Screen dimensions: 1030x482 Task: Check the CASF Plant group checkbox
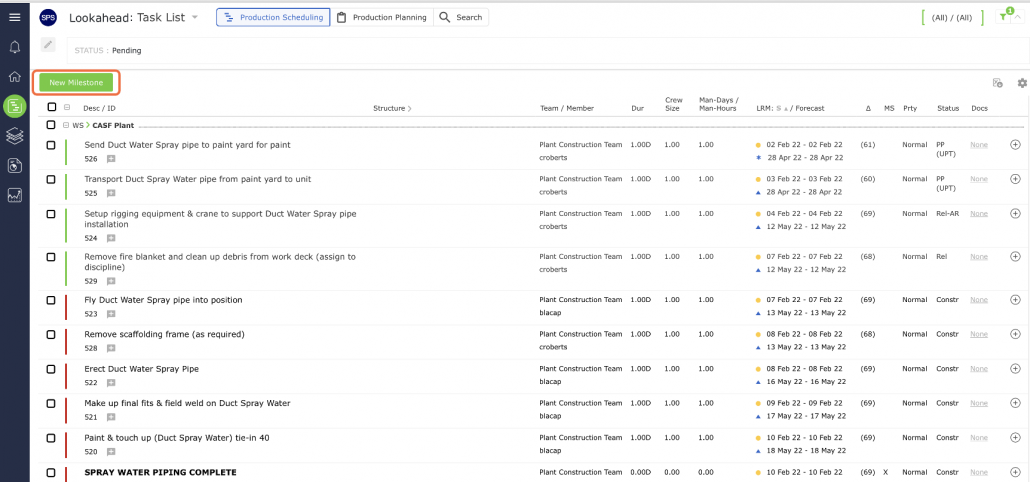pyautogui.click(x=51, y=125)
